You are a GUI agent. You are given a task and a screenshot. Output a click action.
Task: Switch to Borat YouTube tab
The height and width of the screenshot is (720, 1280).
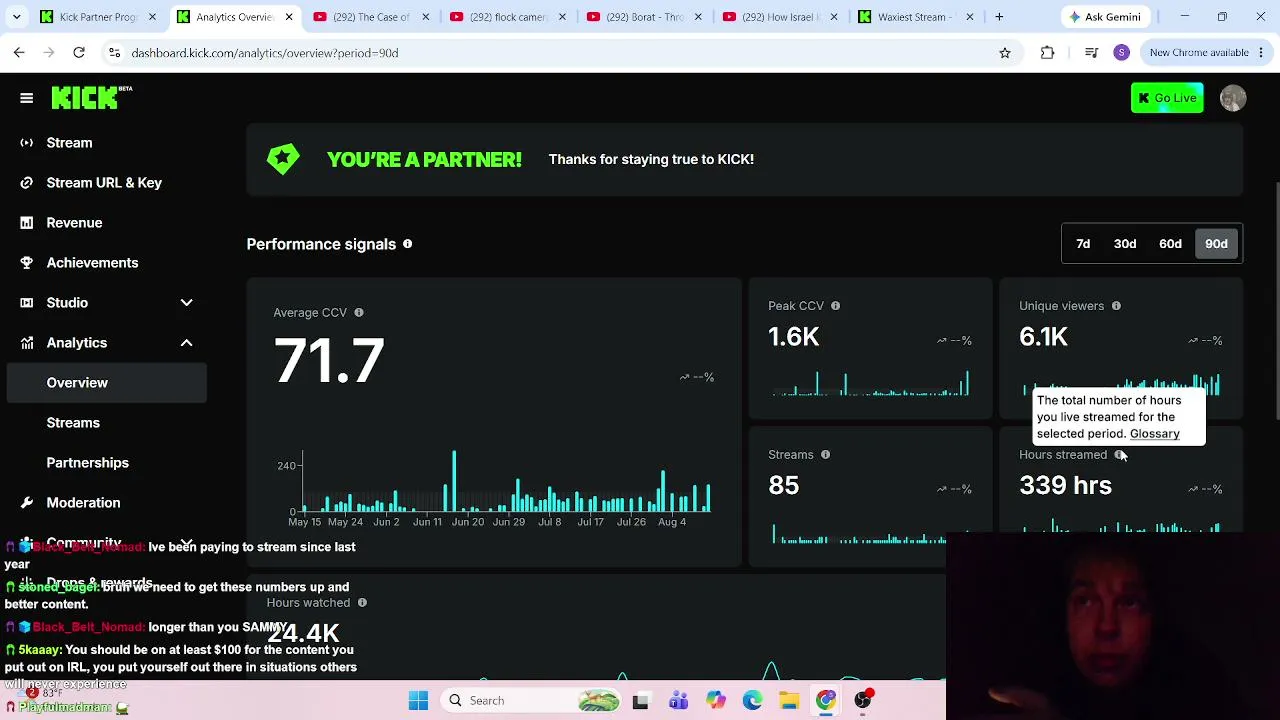coord(644,17)
